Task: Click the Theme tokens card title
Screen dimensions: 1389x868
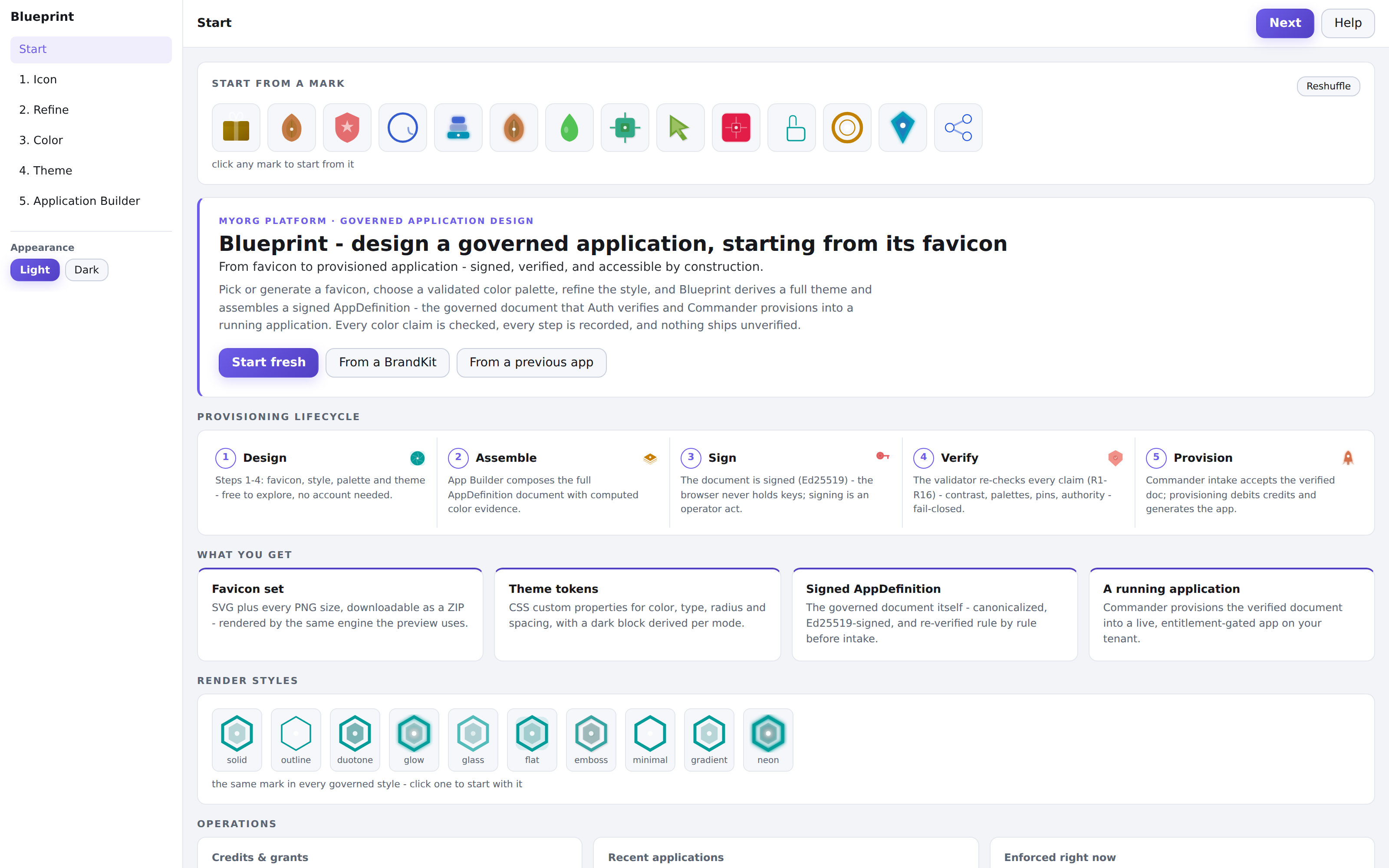Action: (x=553, y=589)
